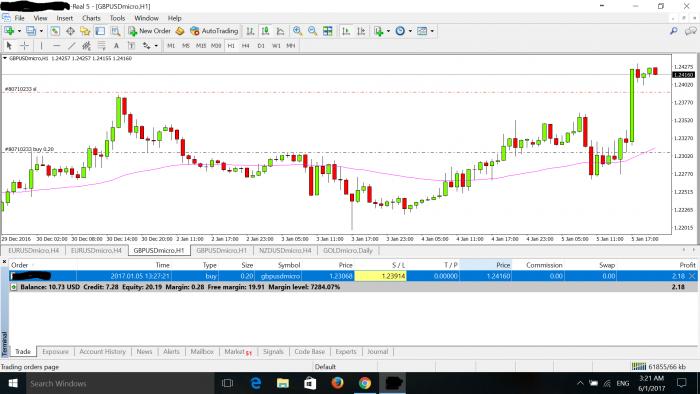
Task: Click the New Order button
Action: [x=149, y=31]
